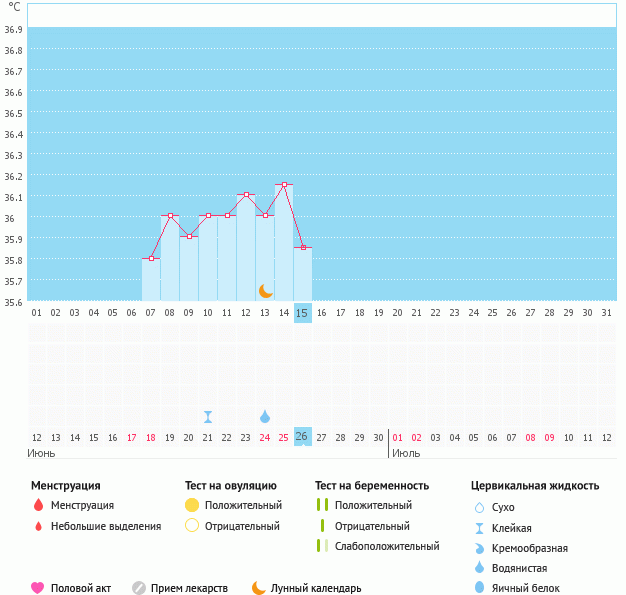Image resolution: width=626 pixels, height=595 pixels.
Task: Click the yellow positive ovulation test icon
Action: pos(192,506)
